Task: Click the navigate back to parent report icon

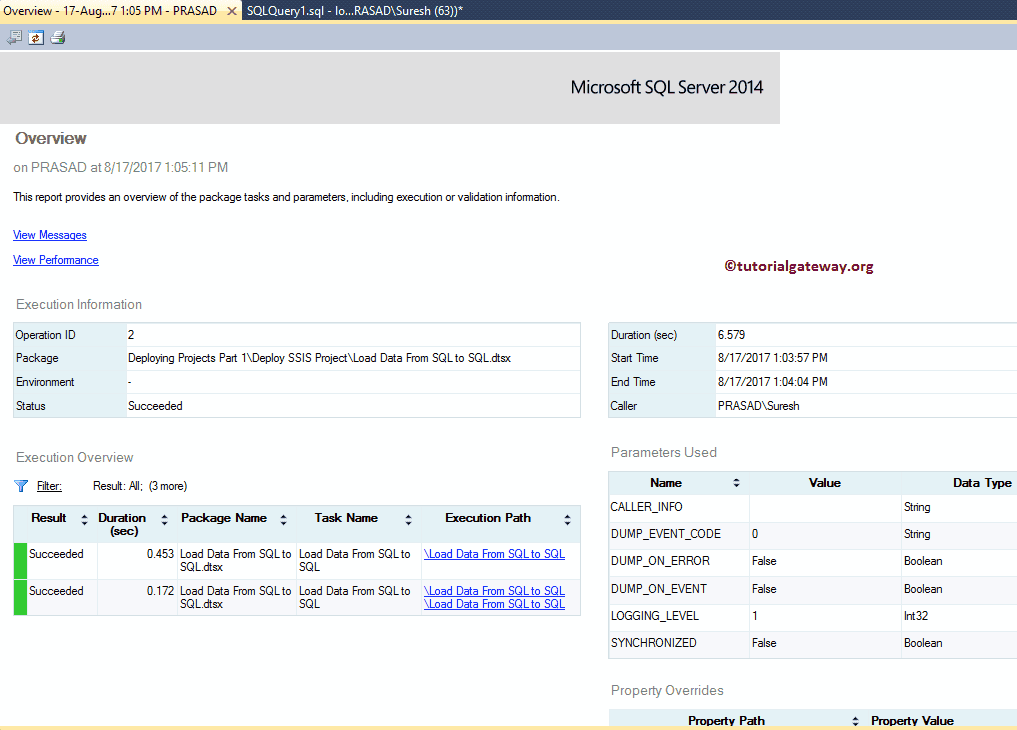Action: pyautogui.click(x=13, y=36)
